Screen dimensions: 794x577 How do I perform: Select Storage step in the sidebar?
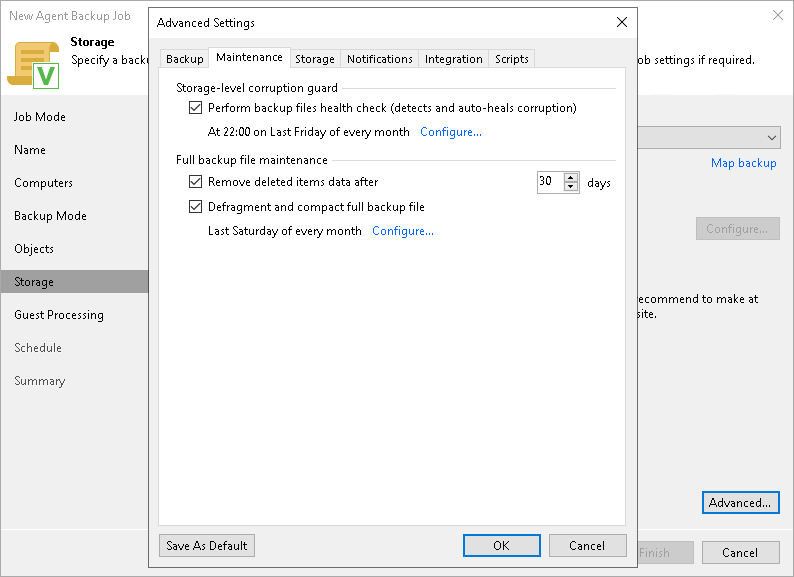pos(74,282)
